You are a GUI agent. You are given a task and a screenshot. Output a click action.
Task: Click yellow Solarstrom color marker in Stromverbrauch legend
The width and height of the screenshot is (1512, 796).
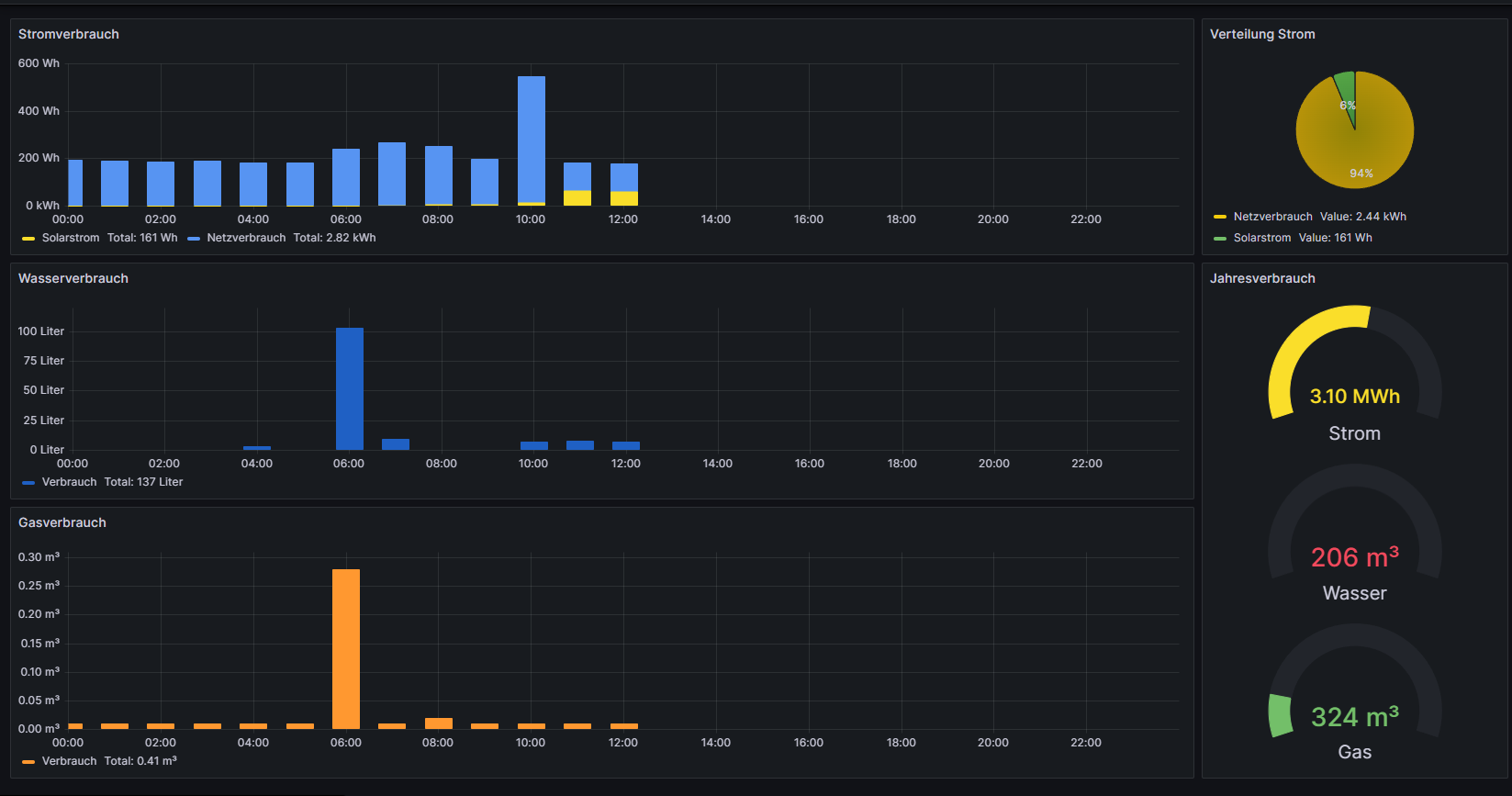(x=28, y=239)
